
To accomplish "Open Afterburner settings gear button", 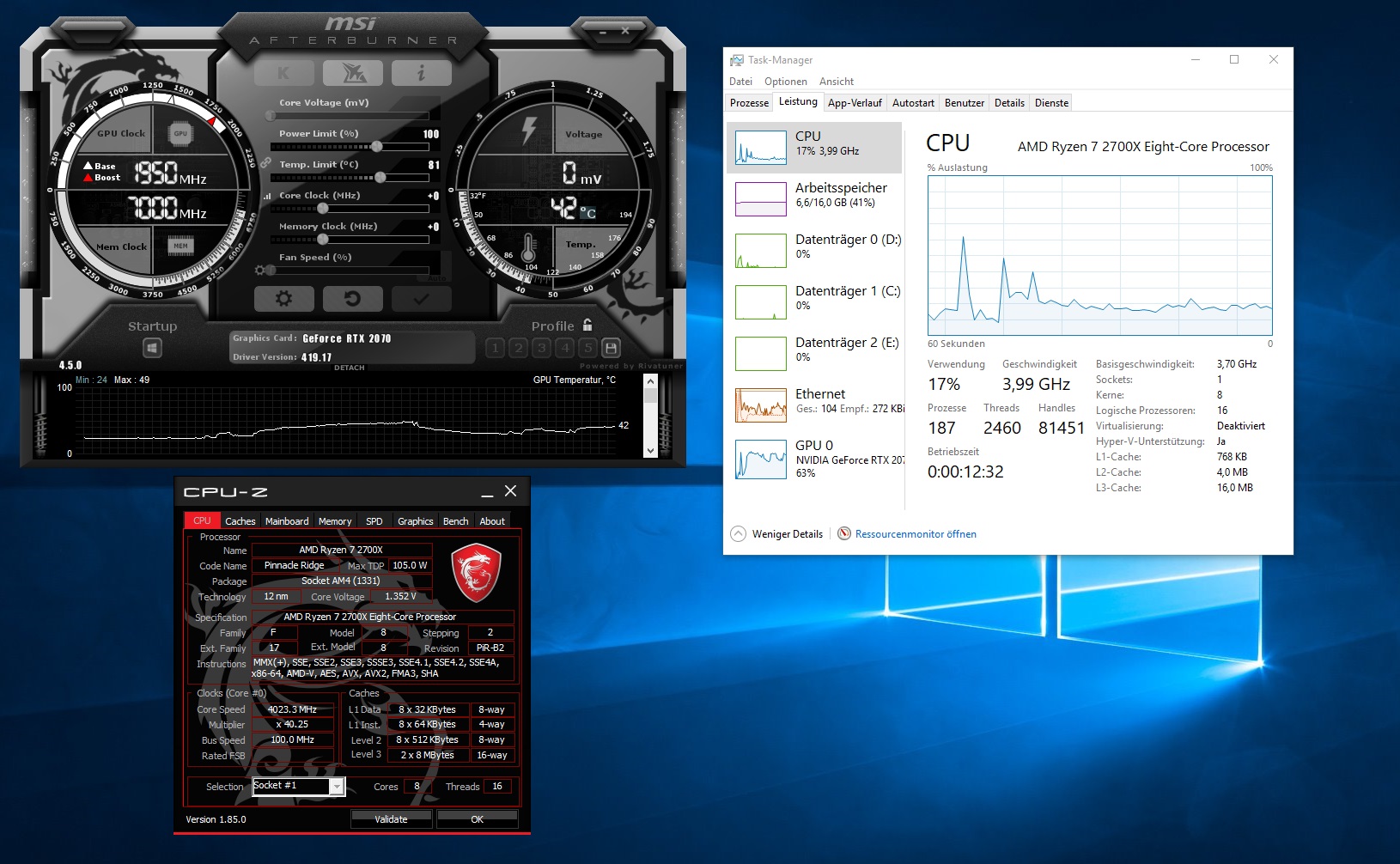I will (x=283, y=299).
